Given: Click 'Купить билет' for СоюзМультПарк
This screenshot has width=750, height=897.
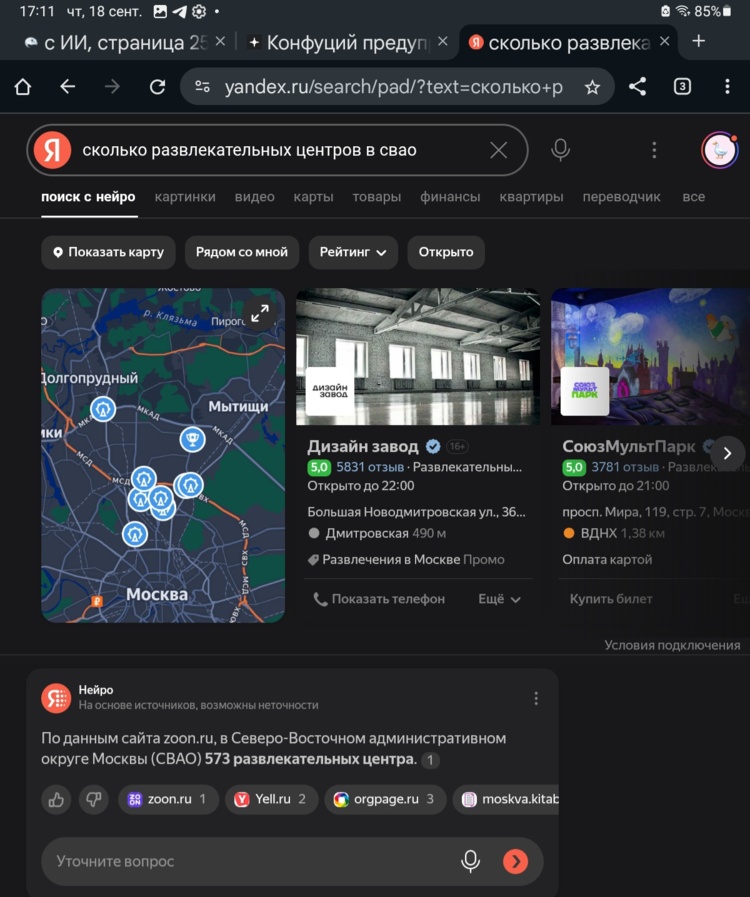Looking at the screenshot, I should [611, 599].
